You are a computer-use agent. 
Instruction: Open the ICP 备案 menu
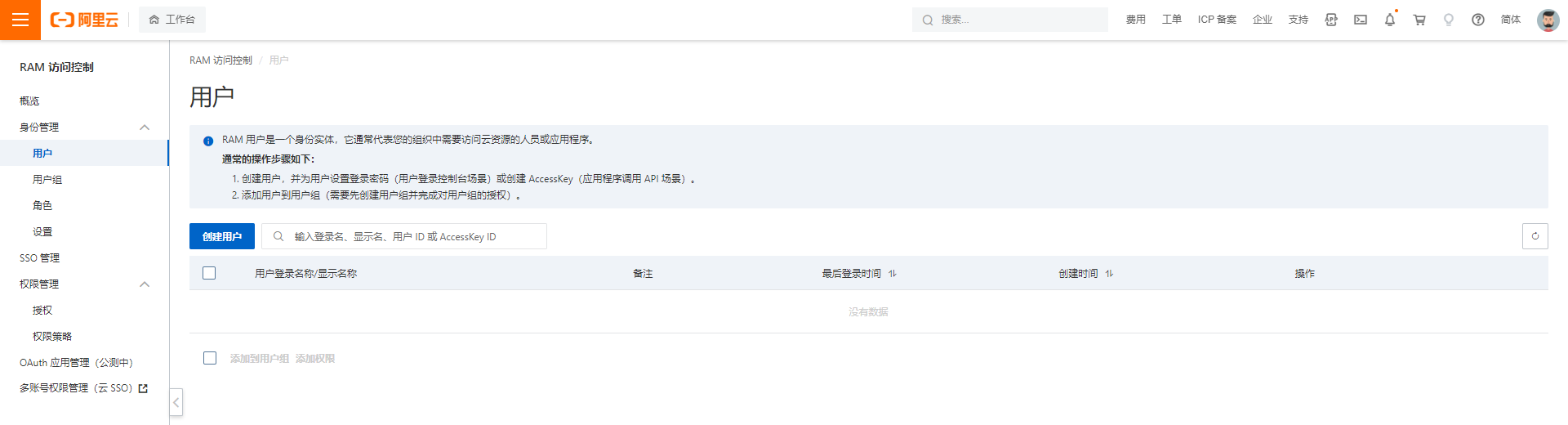pos(1217,20)
